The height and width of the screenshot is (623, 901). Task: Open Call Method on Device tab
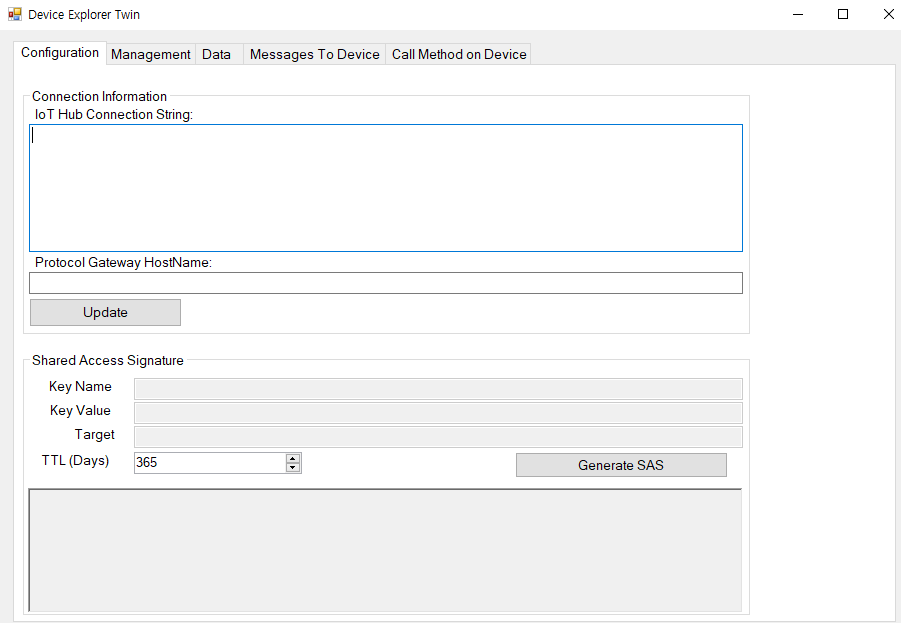pyautogui.click(x=459, y=55)
